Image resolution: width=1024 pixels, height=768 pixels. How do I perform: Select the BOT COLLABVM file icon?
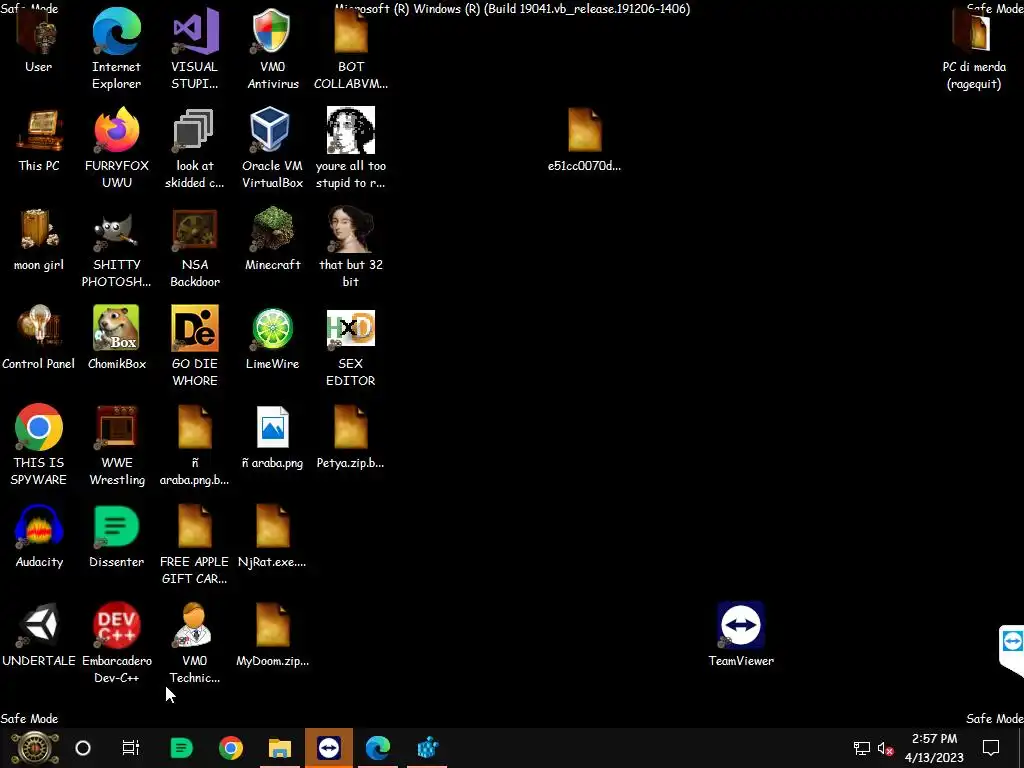point(351,31)
